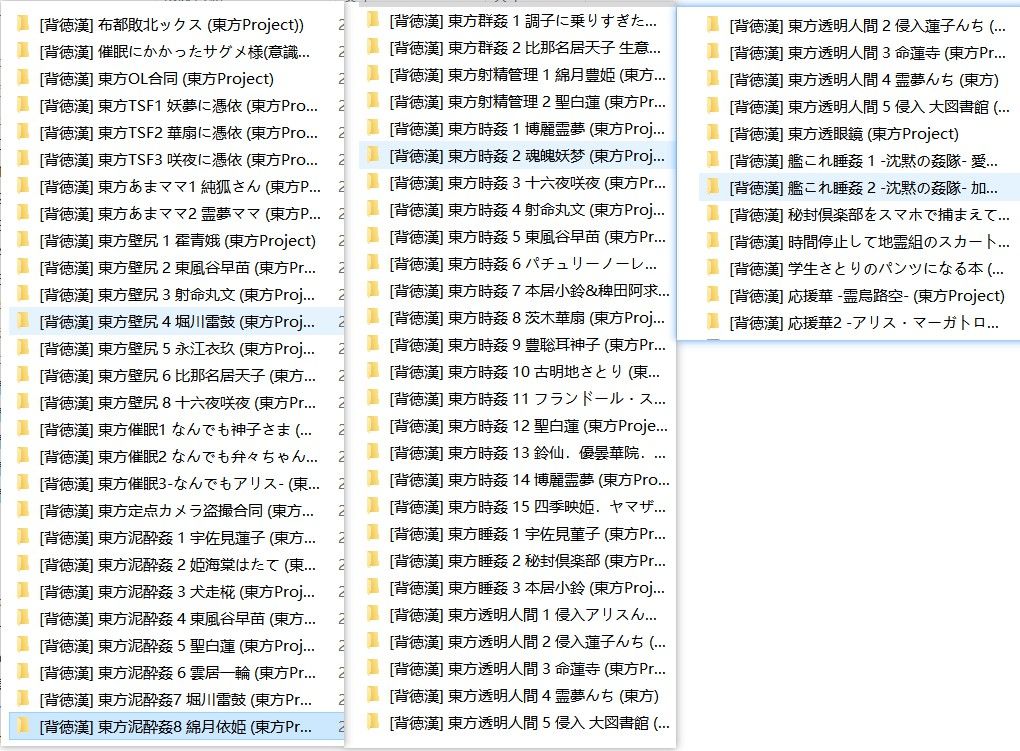Click folder icon beside 東方時姦 1 博麗霊夢
Screen dimensions: 1020x751
[373, 128]
